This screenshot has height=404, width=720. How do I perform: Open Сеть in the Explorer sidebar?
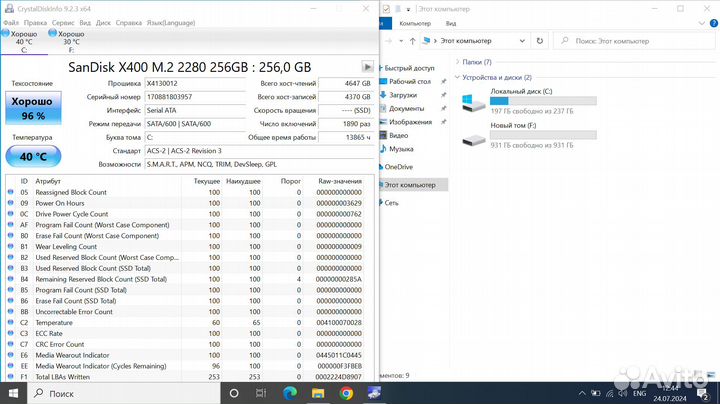point(391,202)
